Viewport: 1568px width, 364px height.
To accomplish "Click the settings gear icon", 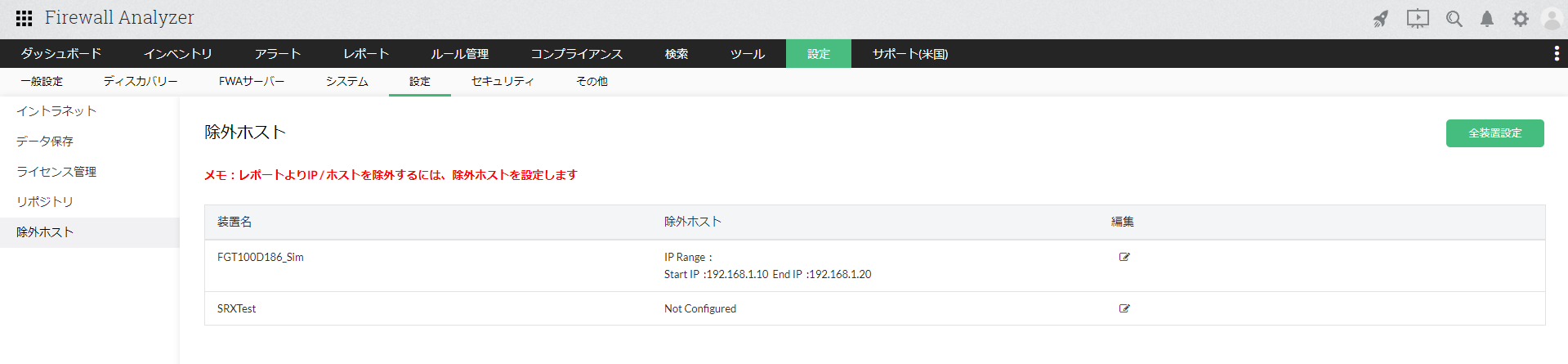I will point(1520,19).
